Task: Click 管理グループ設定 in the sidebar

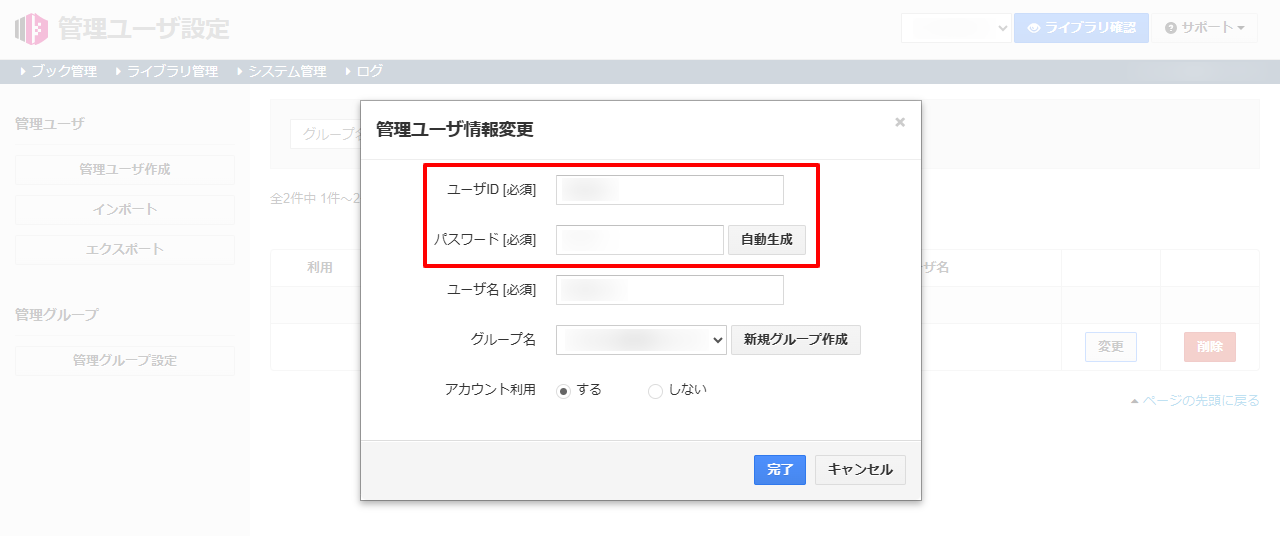Action: pos(125,361)
